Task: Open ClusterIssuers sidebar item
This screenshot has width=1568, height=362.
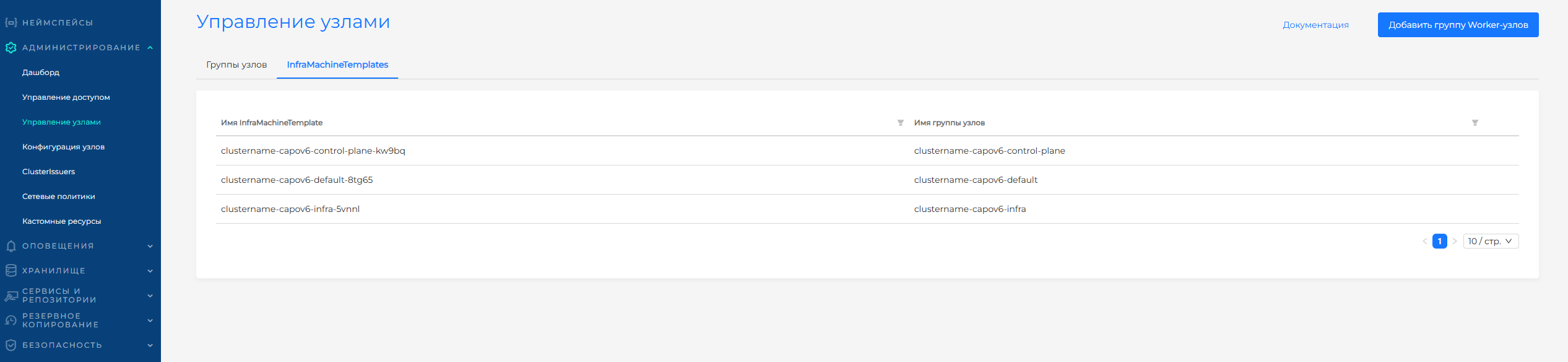Action: [48, 172]
